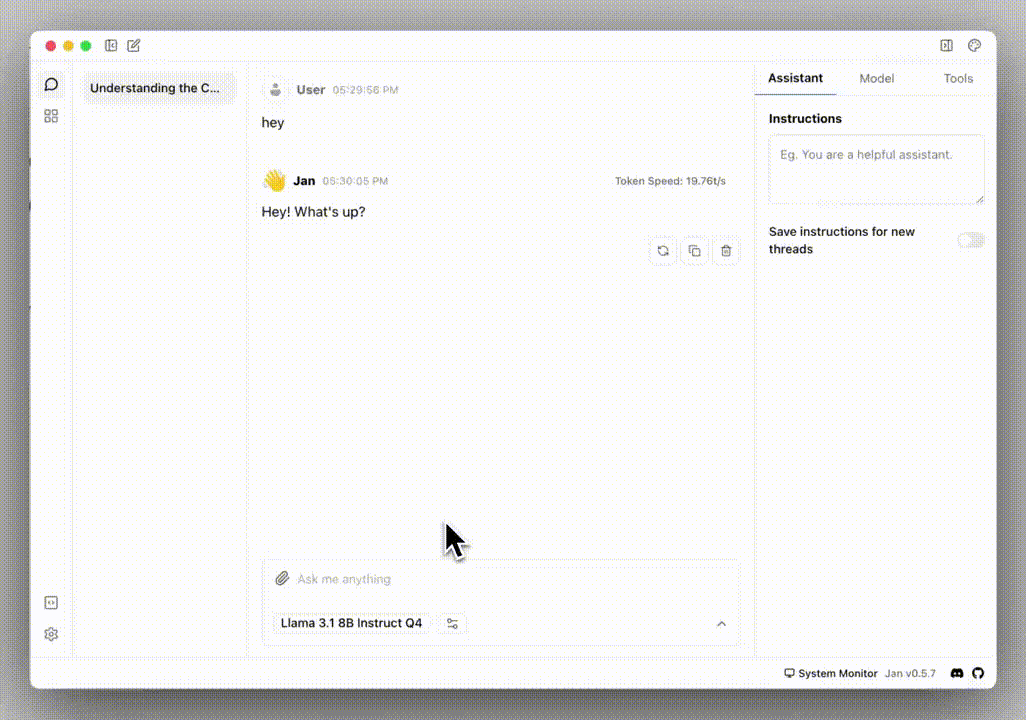Toggle the left sidebar panel icon

coord(111,45)
